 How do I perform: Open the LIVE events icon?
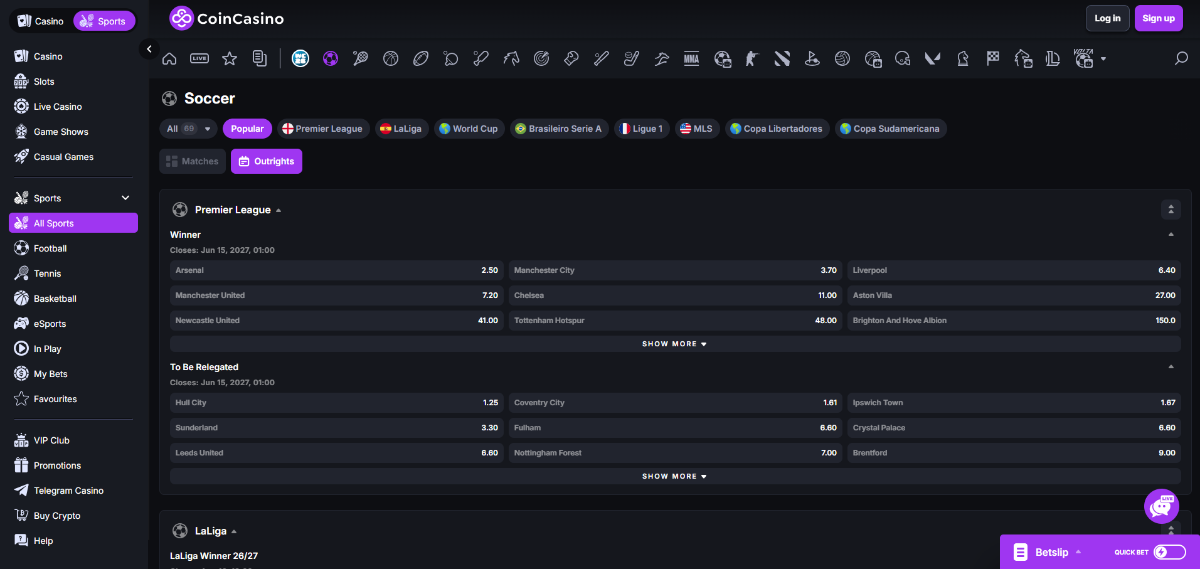tap(199, 59)
